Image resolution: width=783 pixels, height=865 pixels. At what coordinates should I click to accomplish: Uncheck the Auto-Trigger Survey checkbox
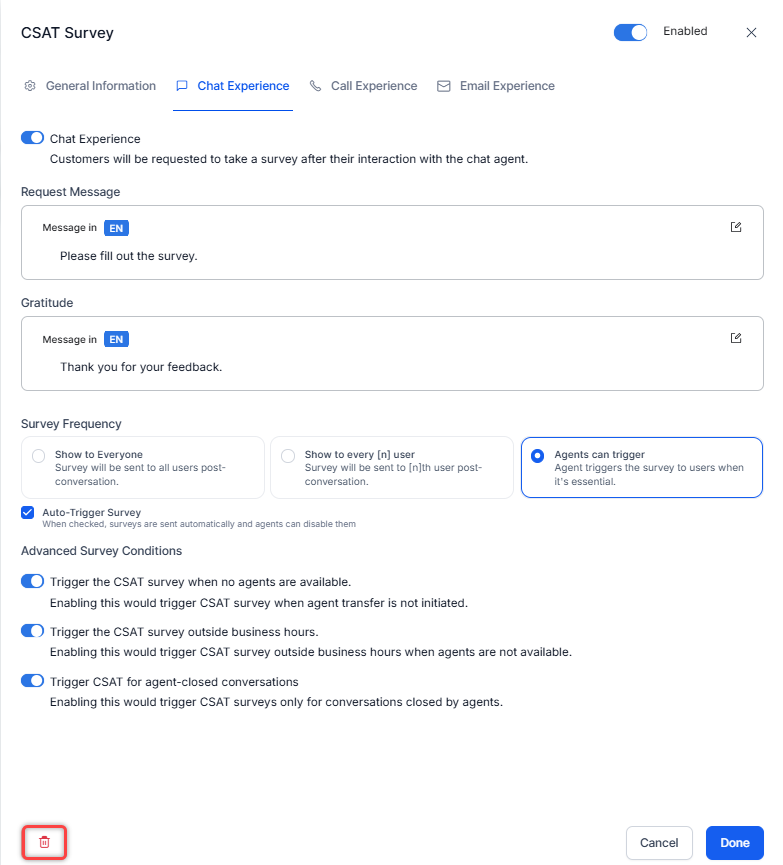[27, 512]
